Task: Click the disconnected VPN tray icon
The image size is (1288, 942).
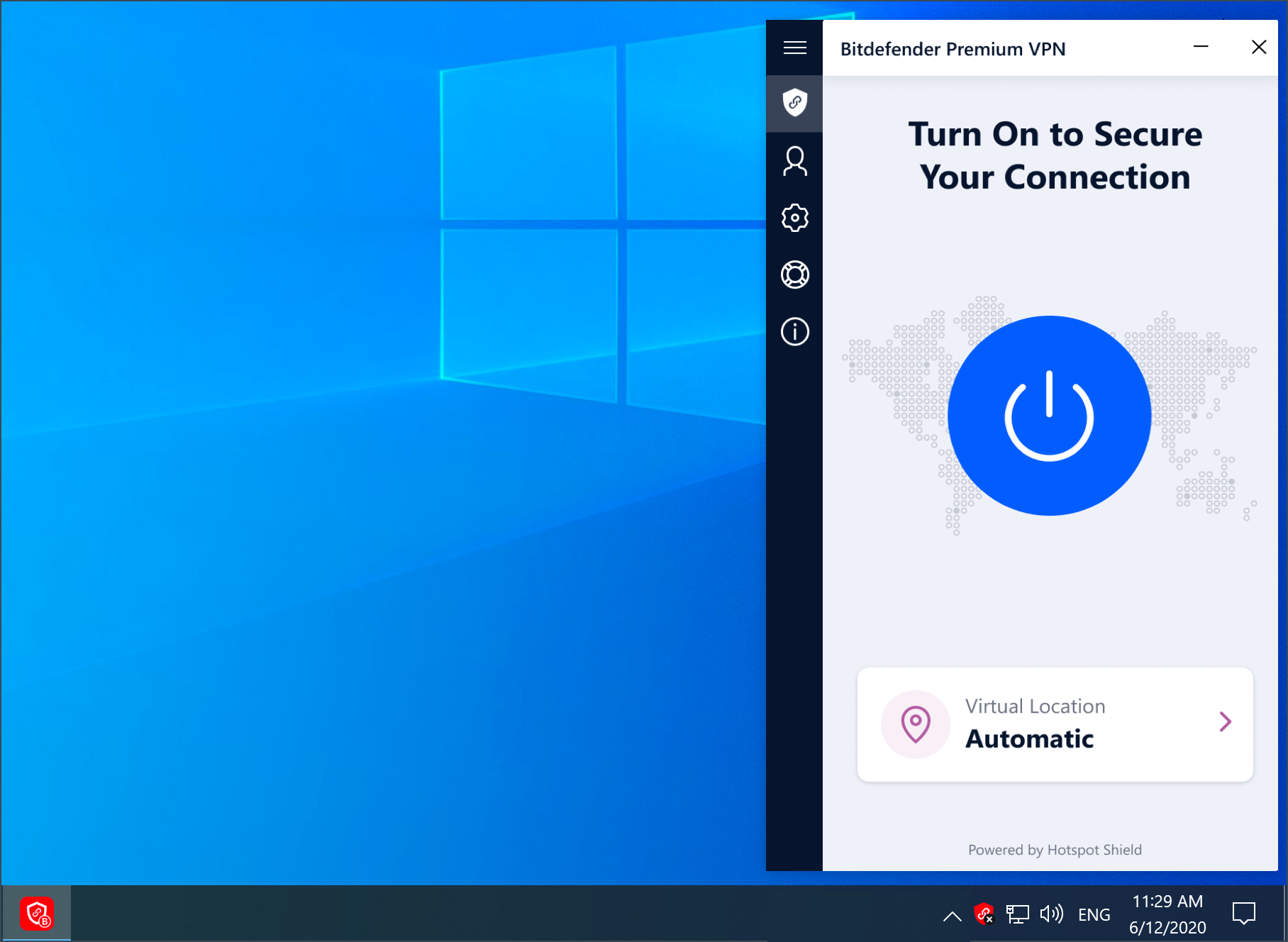Action: click(984, 914)
